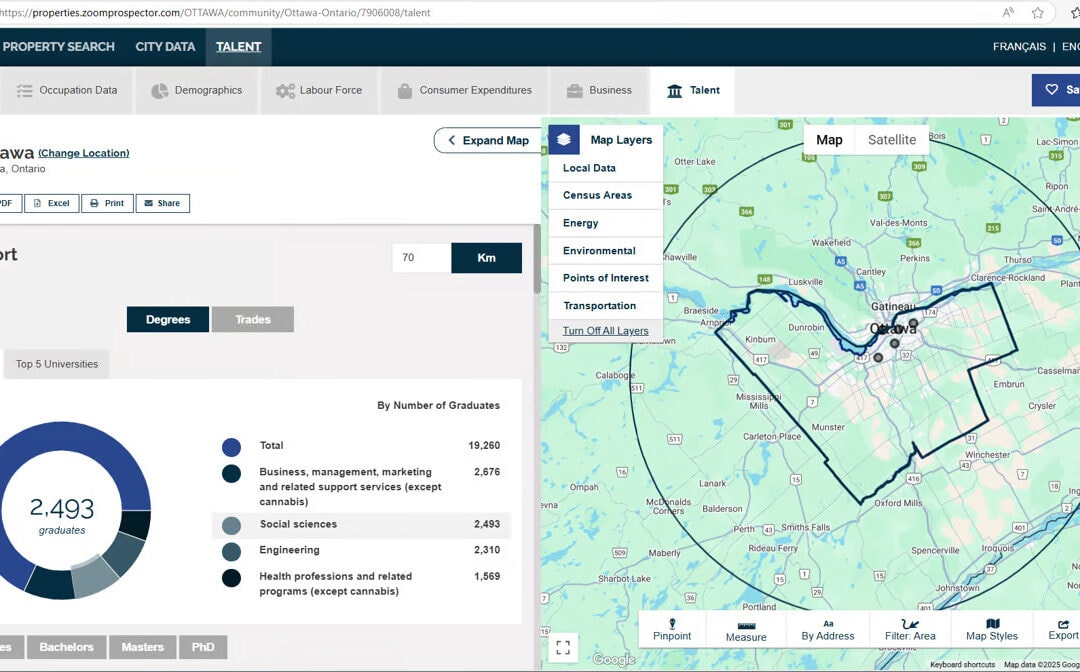The height and width of the screenshot is (672, 1080).
Task: Click the Change Location link
Action: click(x=84, y=153)
